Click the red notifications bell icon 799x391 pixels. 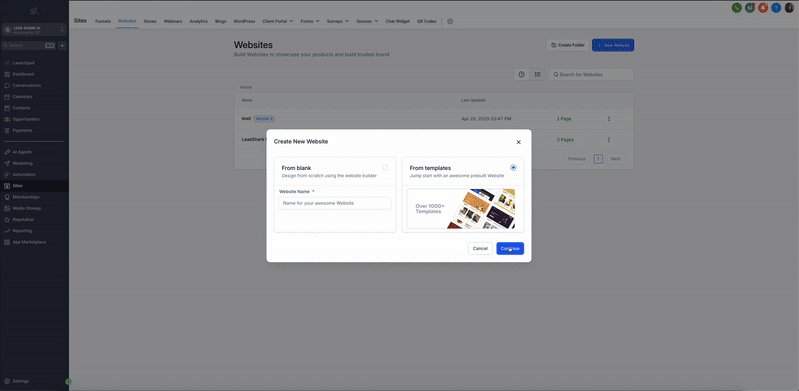pyautogui.click(x=763, y=8)
